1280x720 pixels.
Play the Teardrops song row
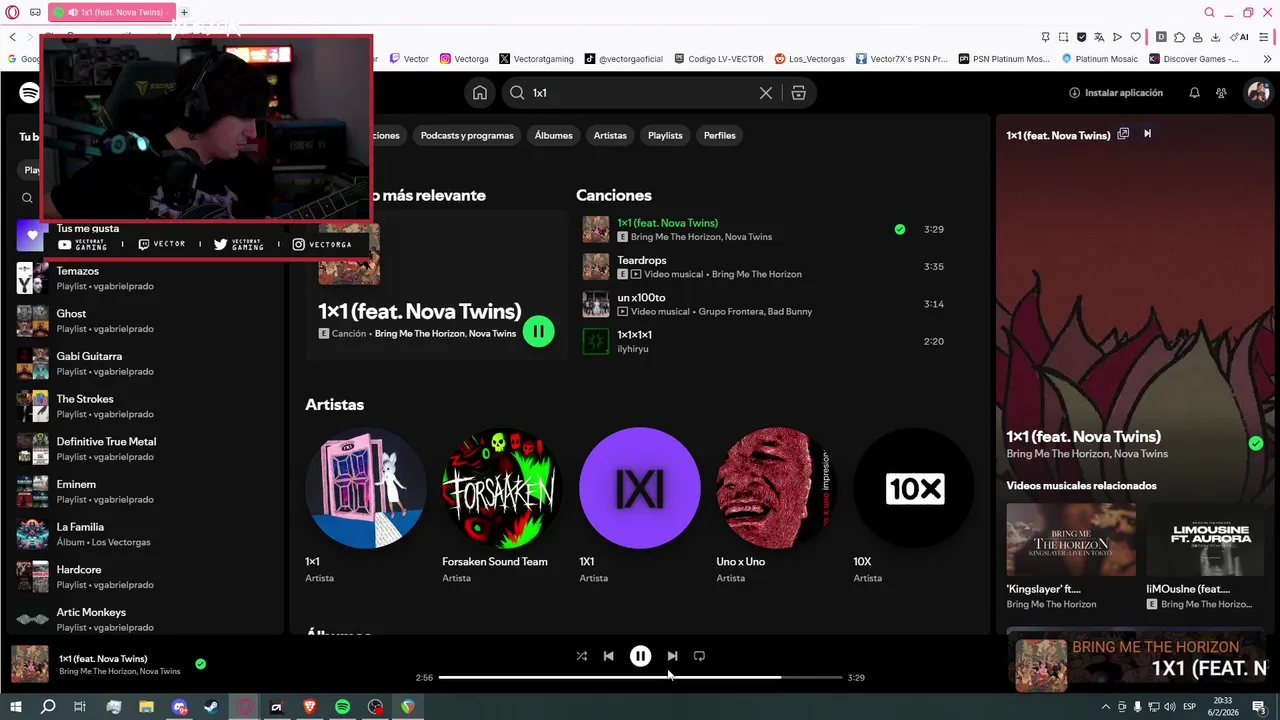pos(765,267)
